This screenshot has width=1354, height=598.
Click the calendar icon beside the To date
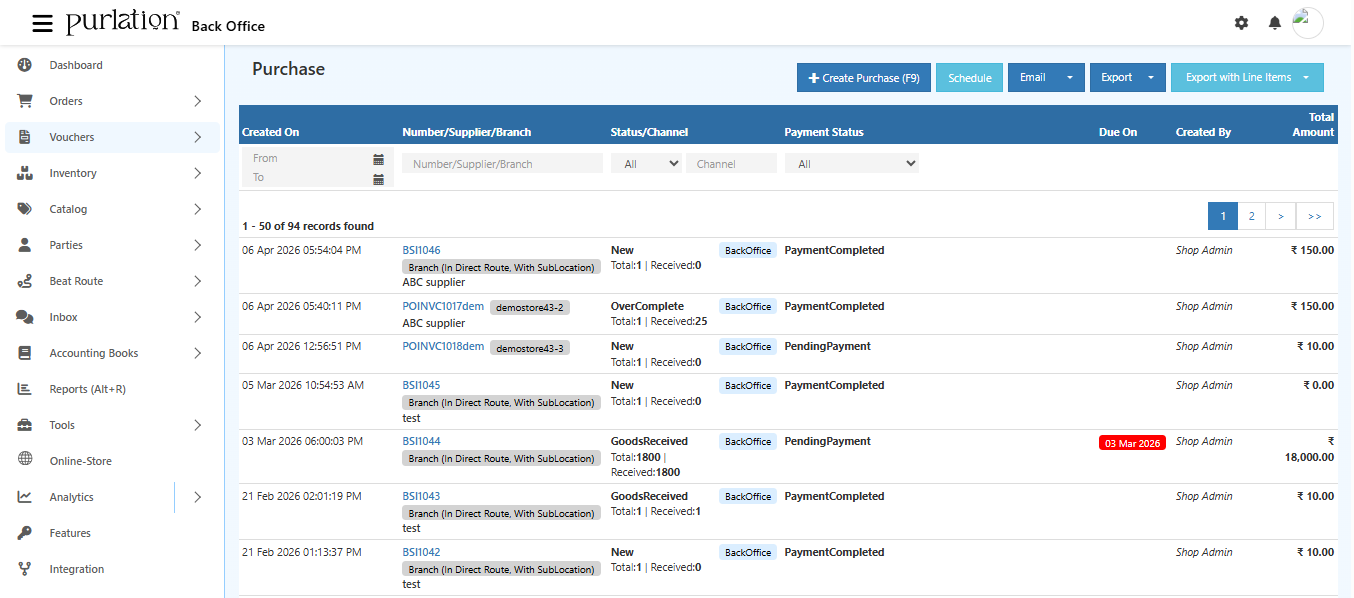378,179
